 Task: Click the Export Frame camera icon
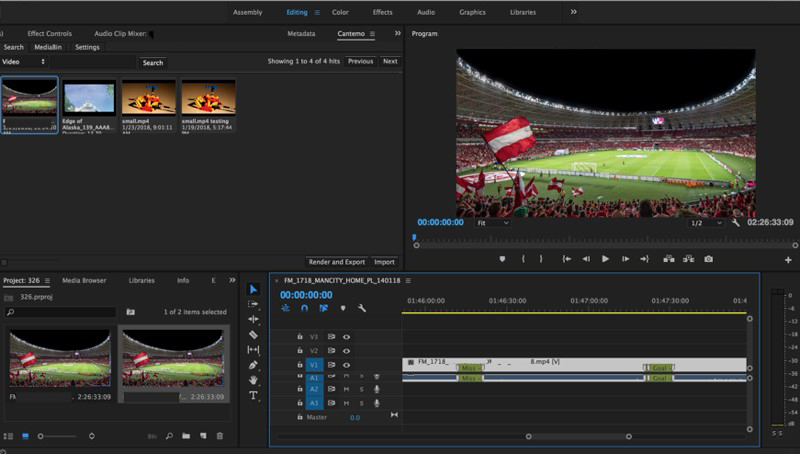(x=708, y=259)
